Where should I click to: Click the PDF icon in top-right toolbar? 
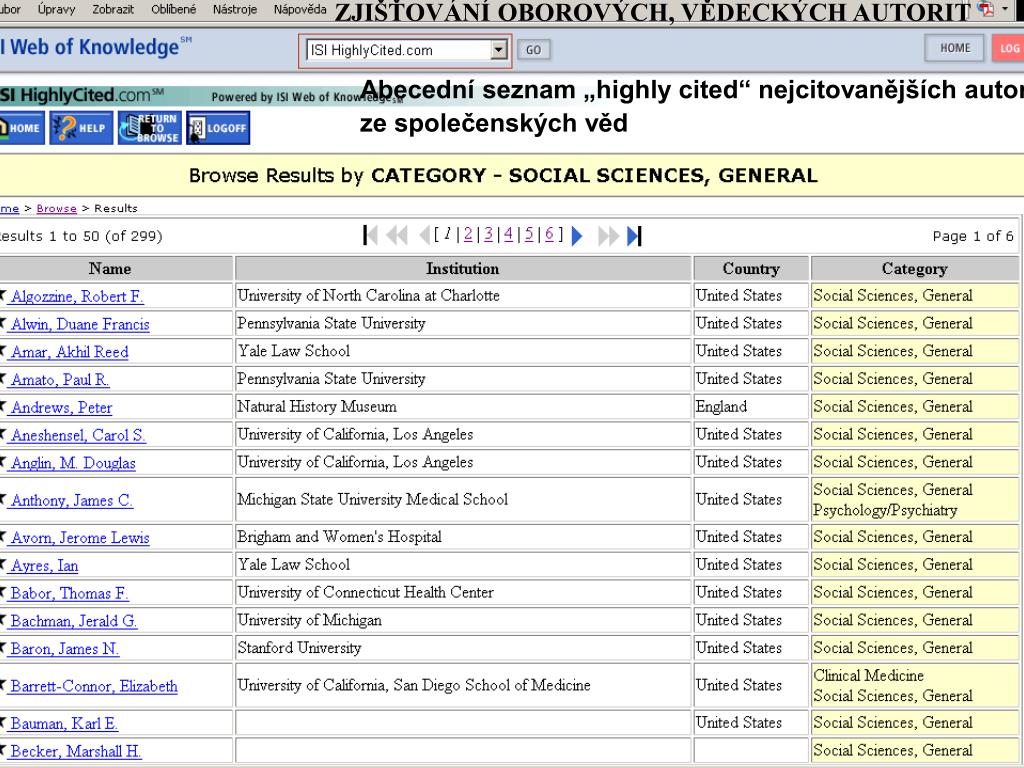tap(985, 8)
